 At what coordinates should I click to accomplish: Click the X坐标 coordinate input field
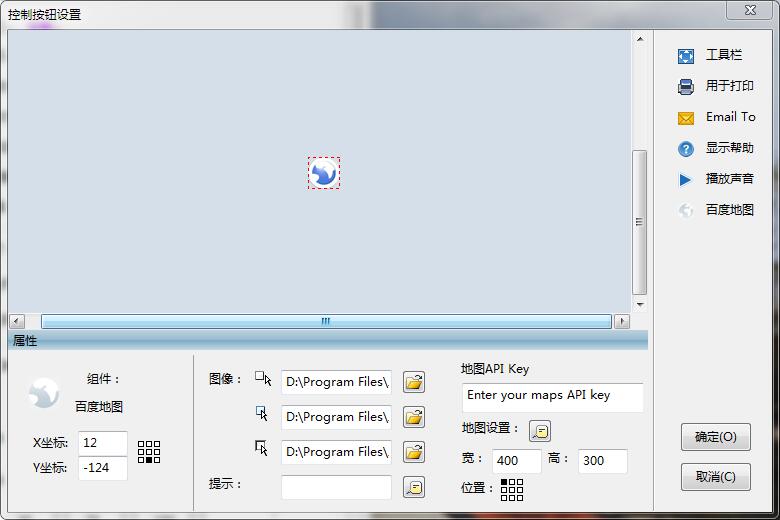[x=102, y=443]
